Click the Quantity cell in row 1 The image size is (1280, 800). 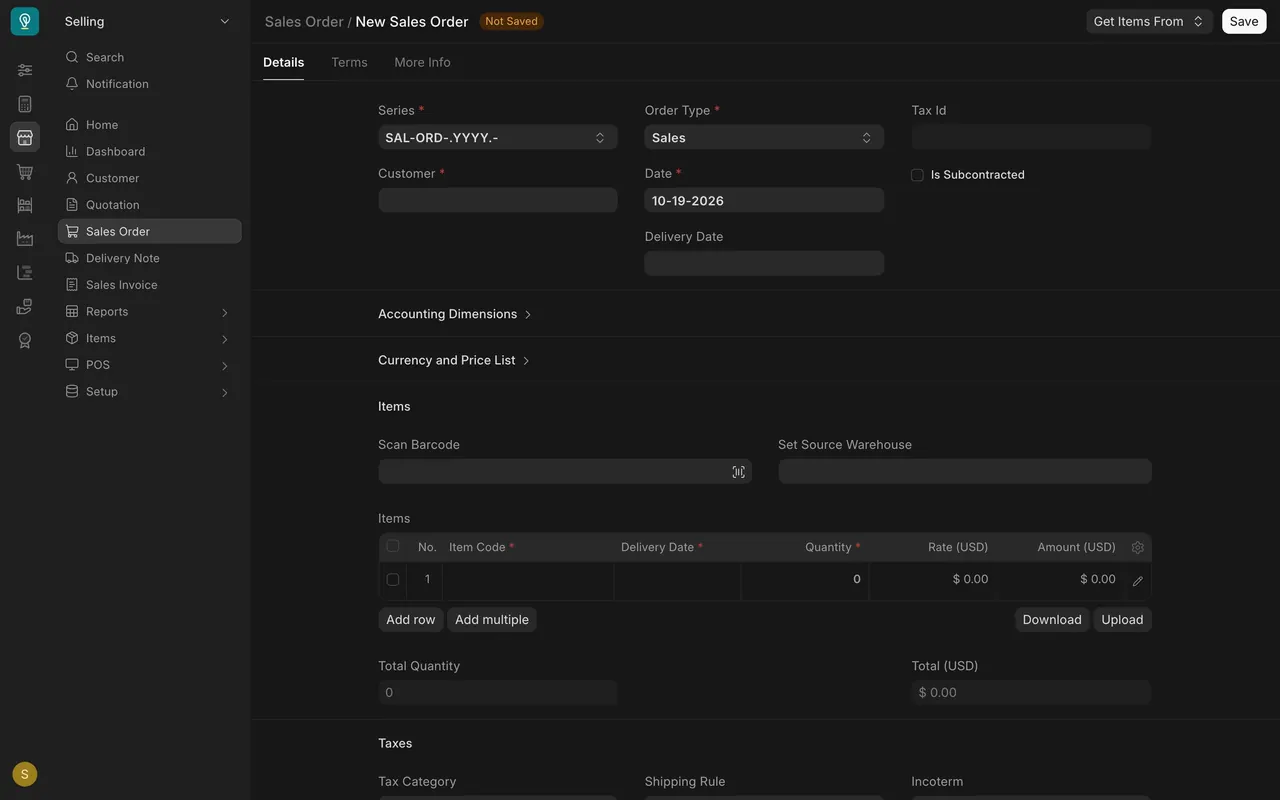(805, 581)
